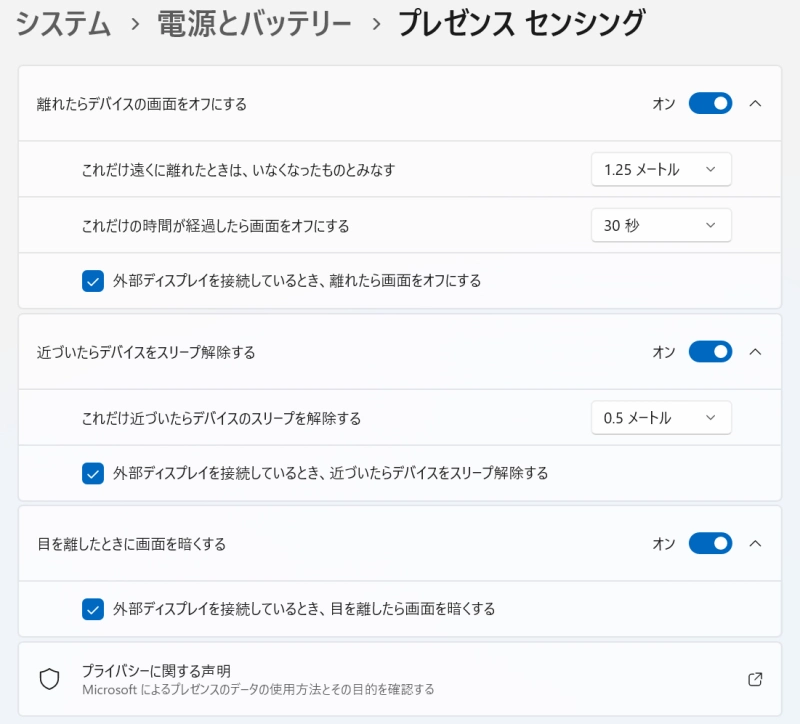Open privacy statement via external link icon

click(x=757, y=679)
